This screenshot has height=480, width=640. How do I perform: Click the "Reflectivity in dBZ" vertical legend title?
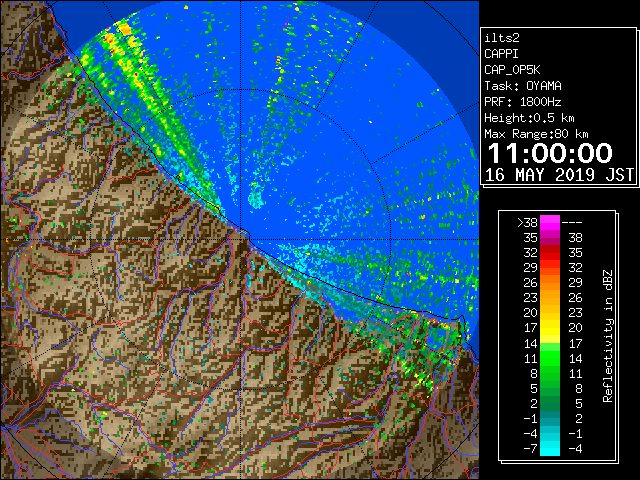[x=608, y=336]
